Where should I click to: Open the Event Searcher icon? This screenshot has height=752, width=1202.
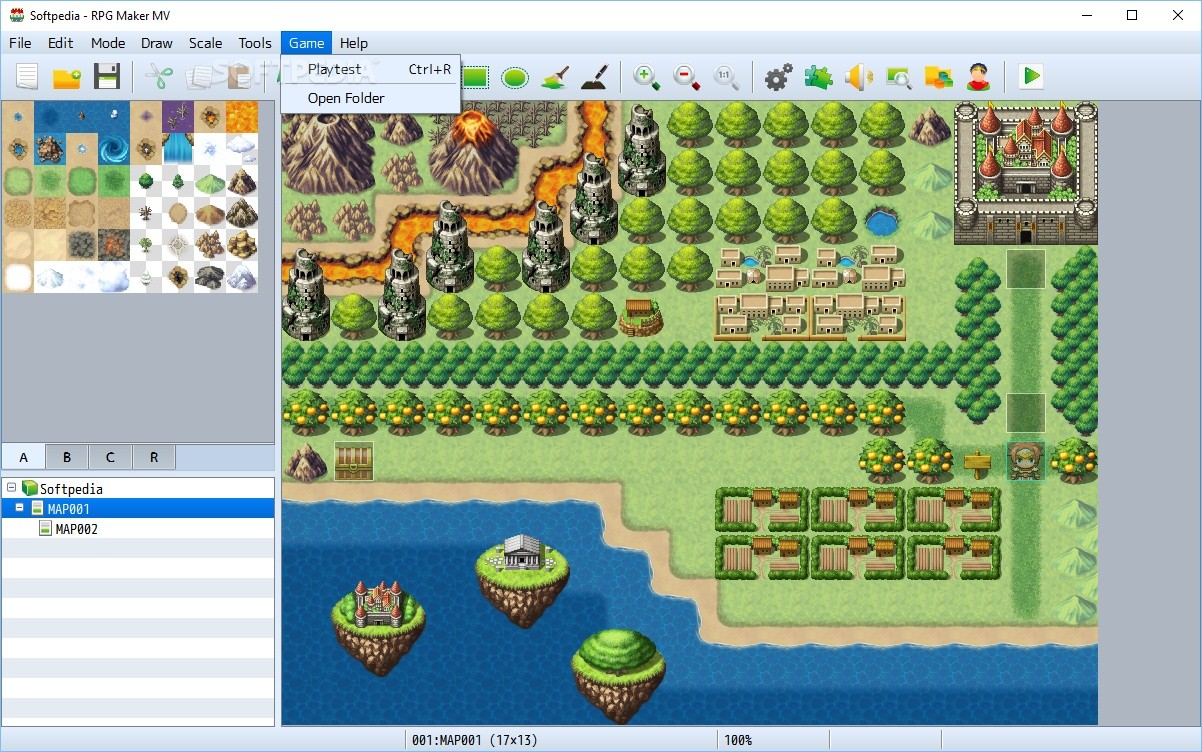click(898, 76)
